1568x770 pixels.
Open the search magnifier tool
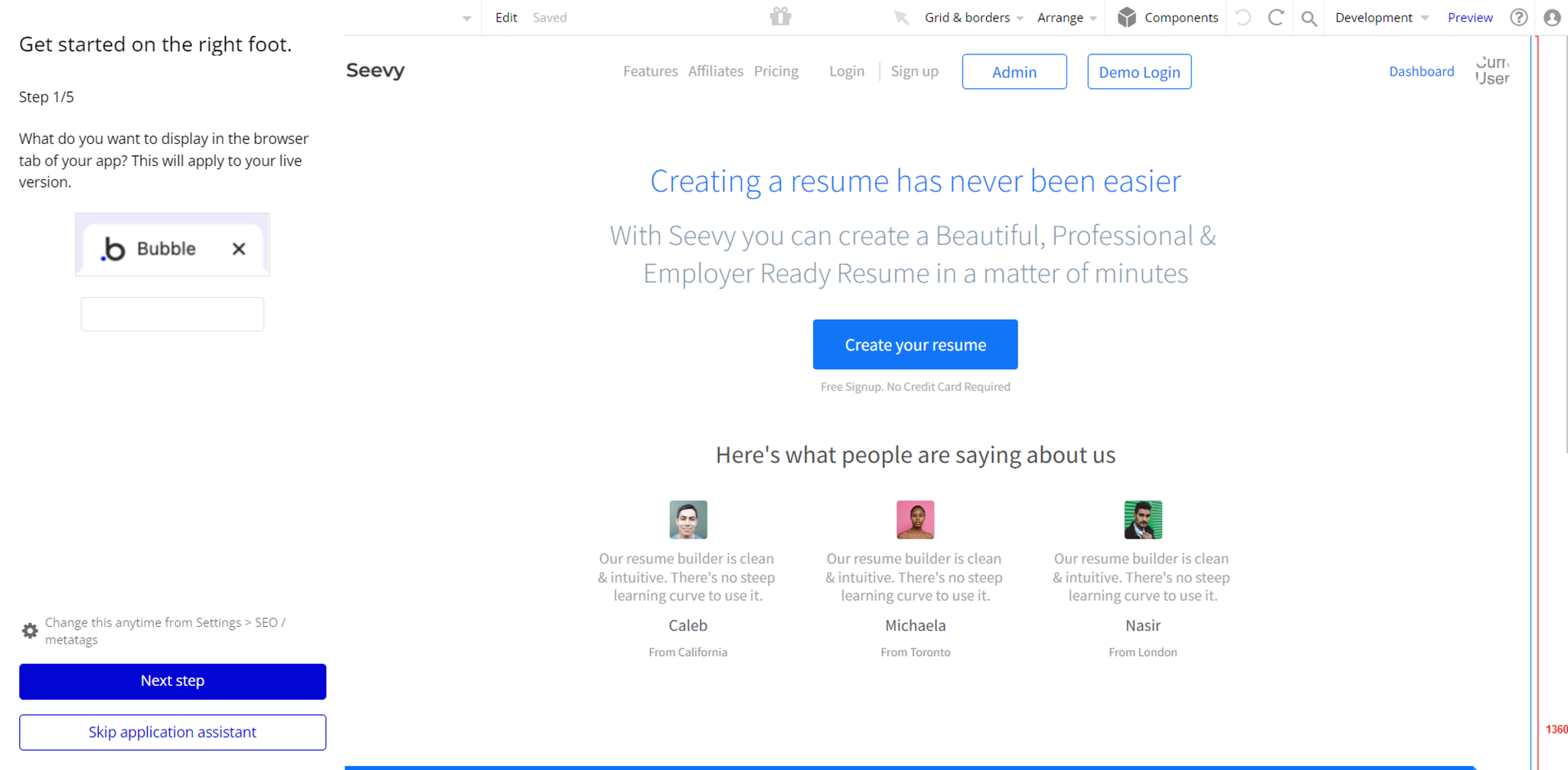[1309, 18]
